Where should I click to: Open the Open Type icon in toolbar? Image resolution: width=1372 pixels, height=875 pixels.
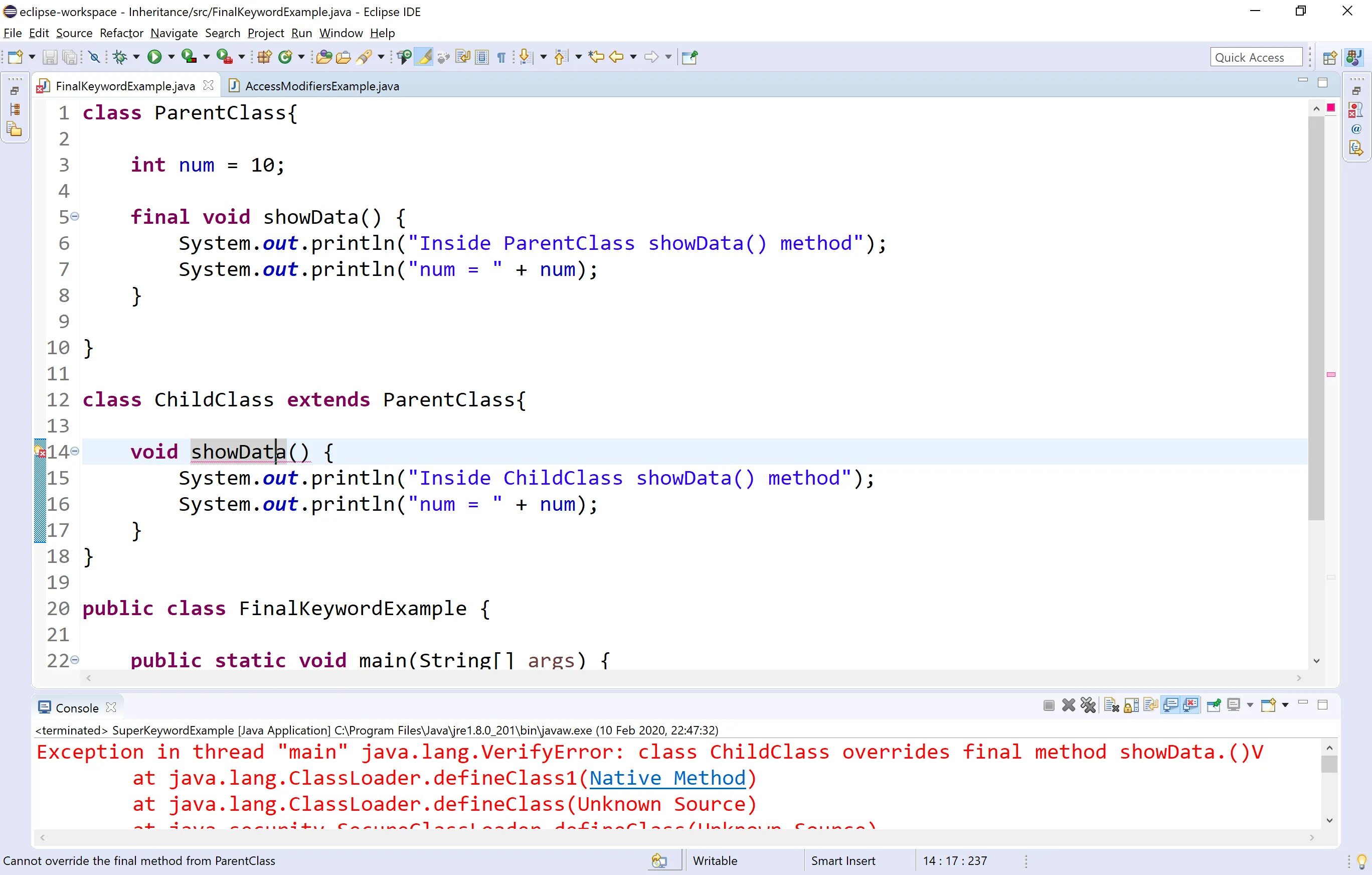click(323, 56)
